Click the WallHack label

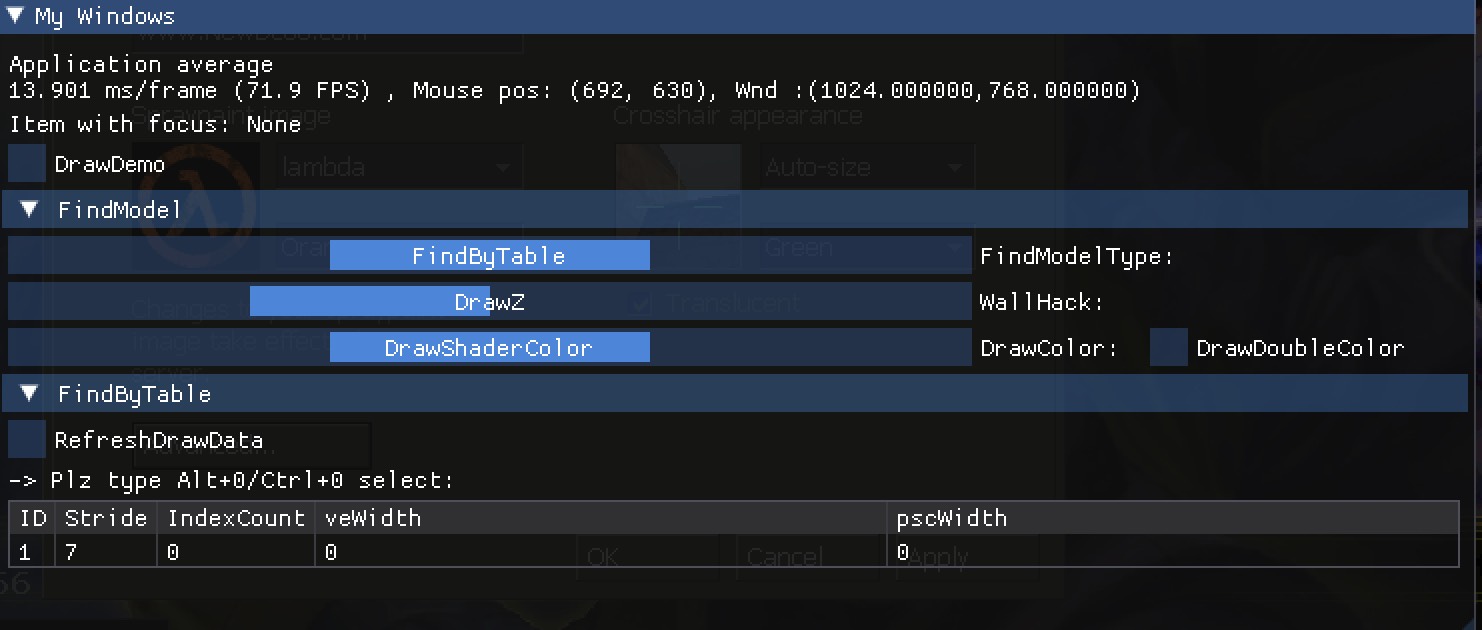[1041, 302]
